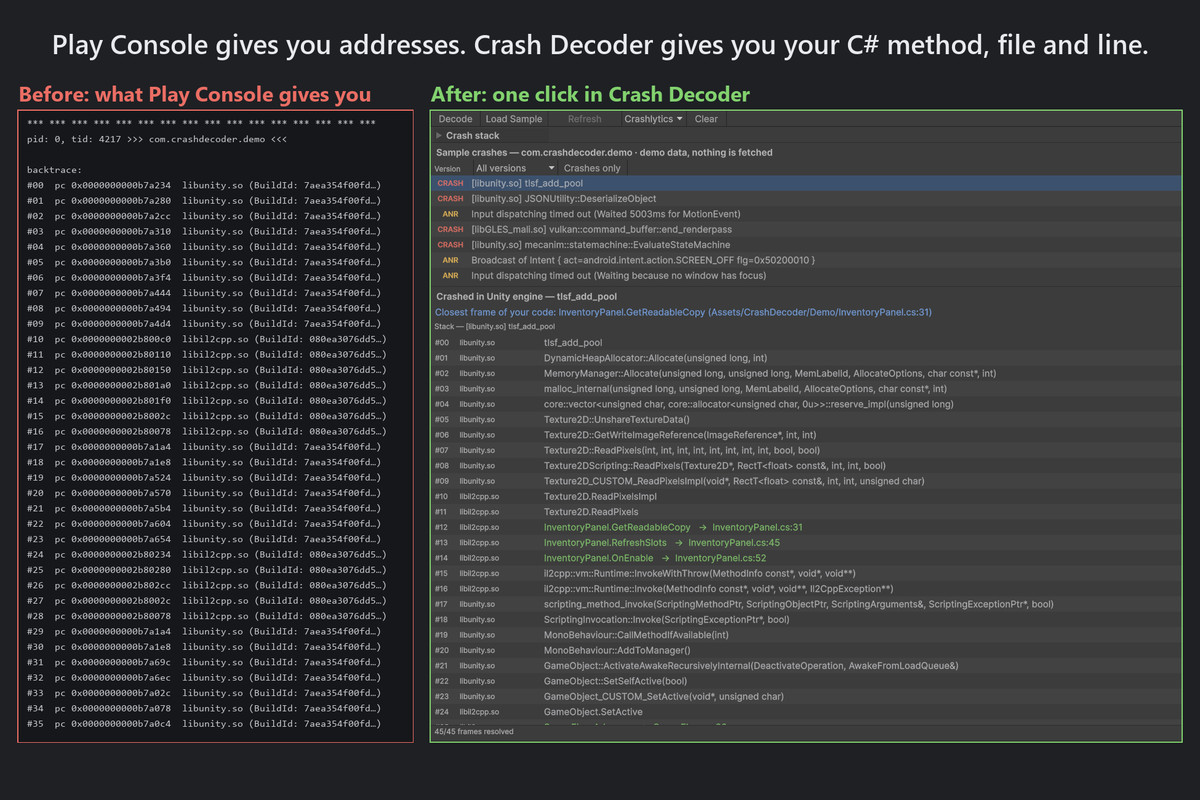This screenshot has height=800, width=1200.
Task: Open the All versions dropdown
Action: 514,168
